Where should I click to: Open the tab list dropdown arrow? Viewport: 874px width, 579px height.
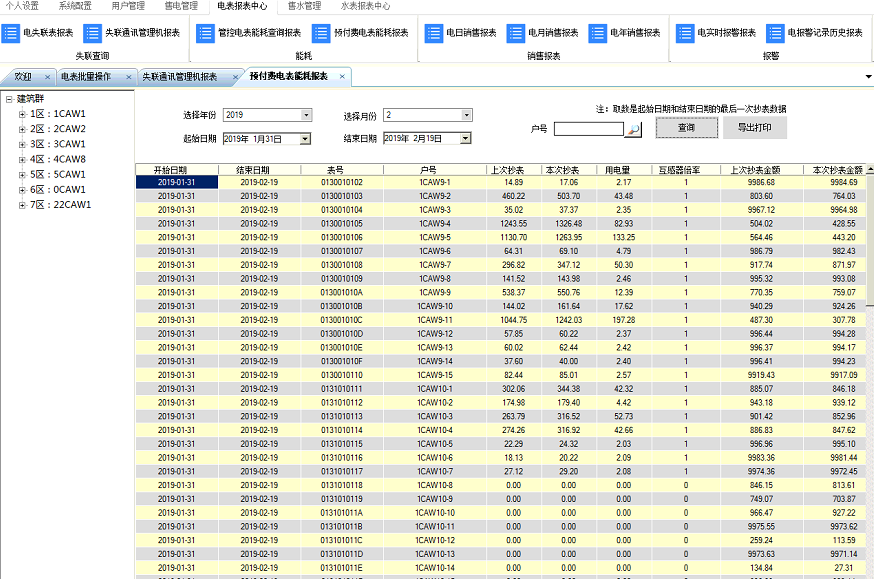tap(868, 76)
